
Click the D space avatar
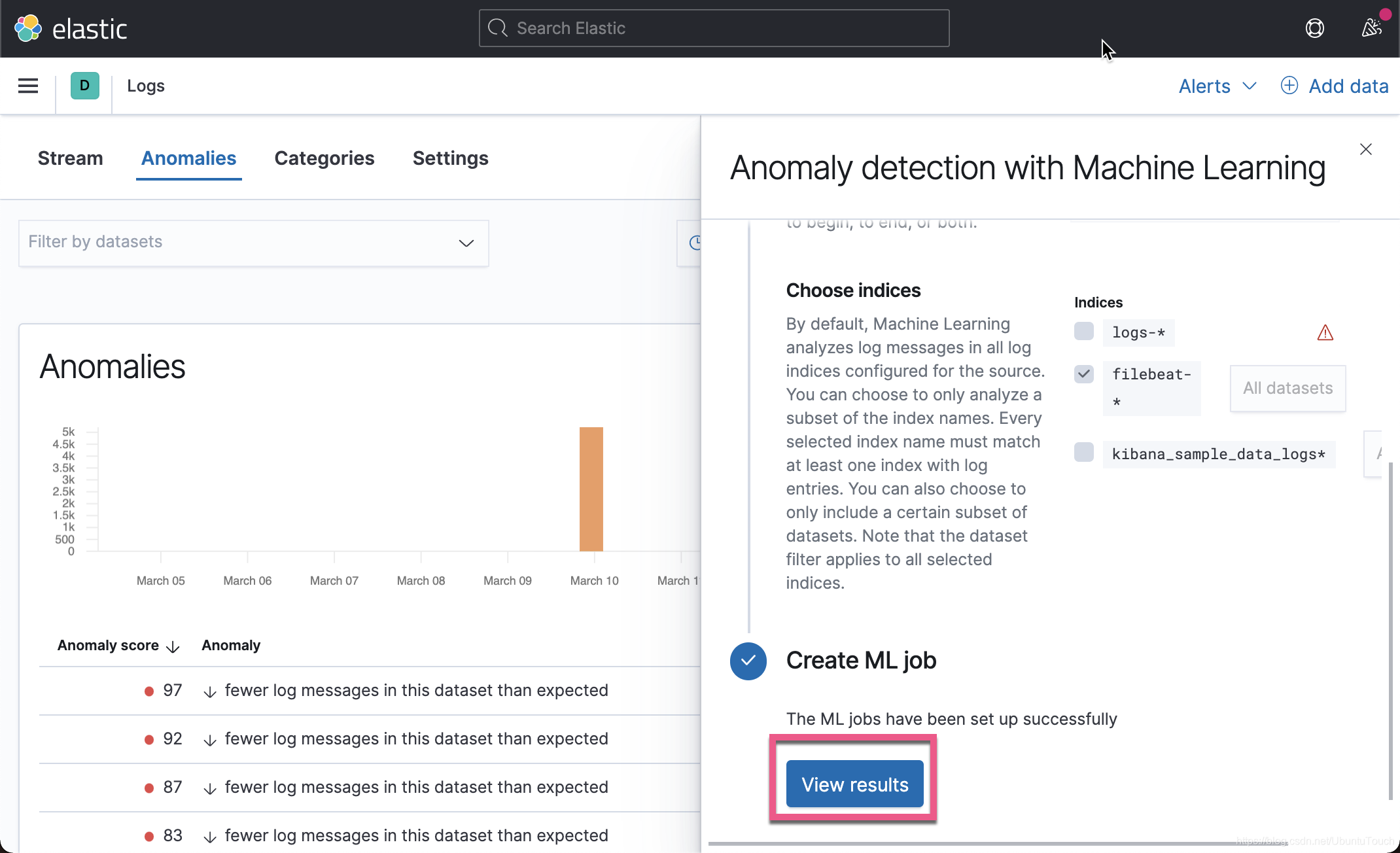click(84, 86)
